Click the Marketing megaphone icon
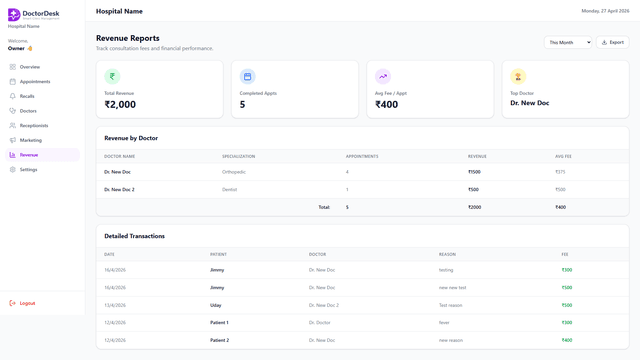Screen dimensions: 640x360 click(13, 140)
